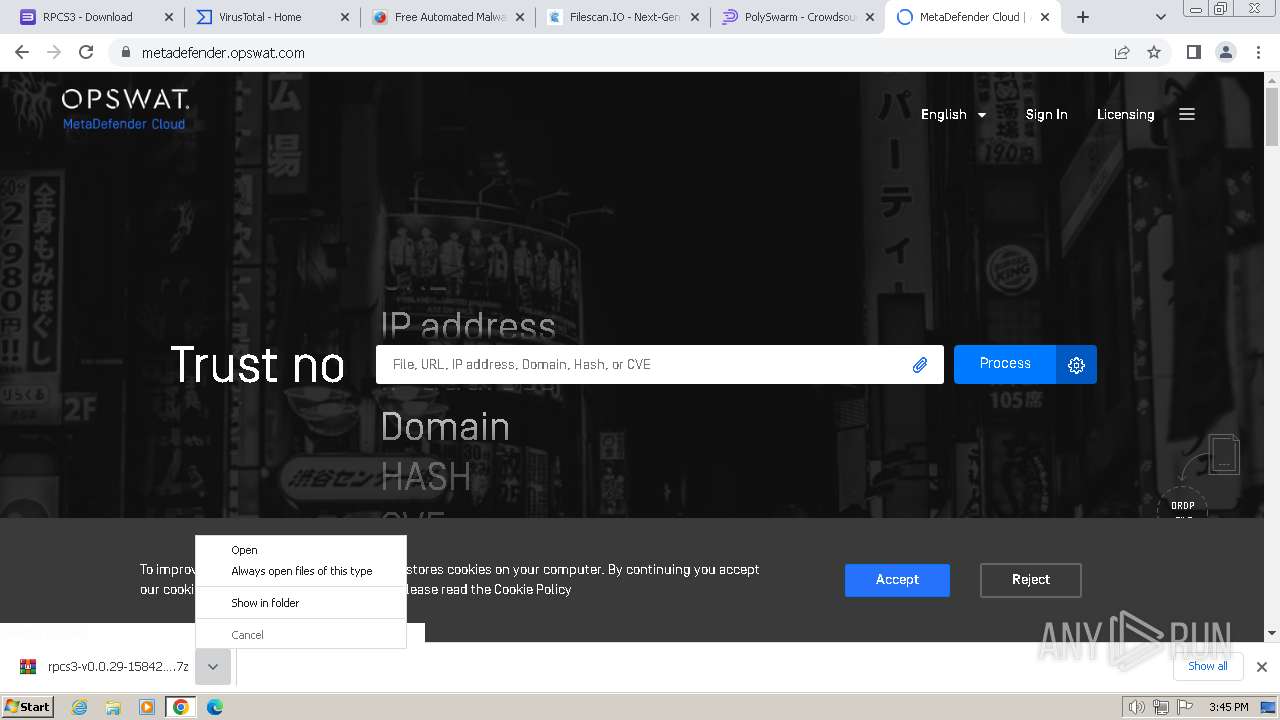Click the Sign In link
This screenshot has height=720, width=1280.
click(1046, 114)
